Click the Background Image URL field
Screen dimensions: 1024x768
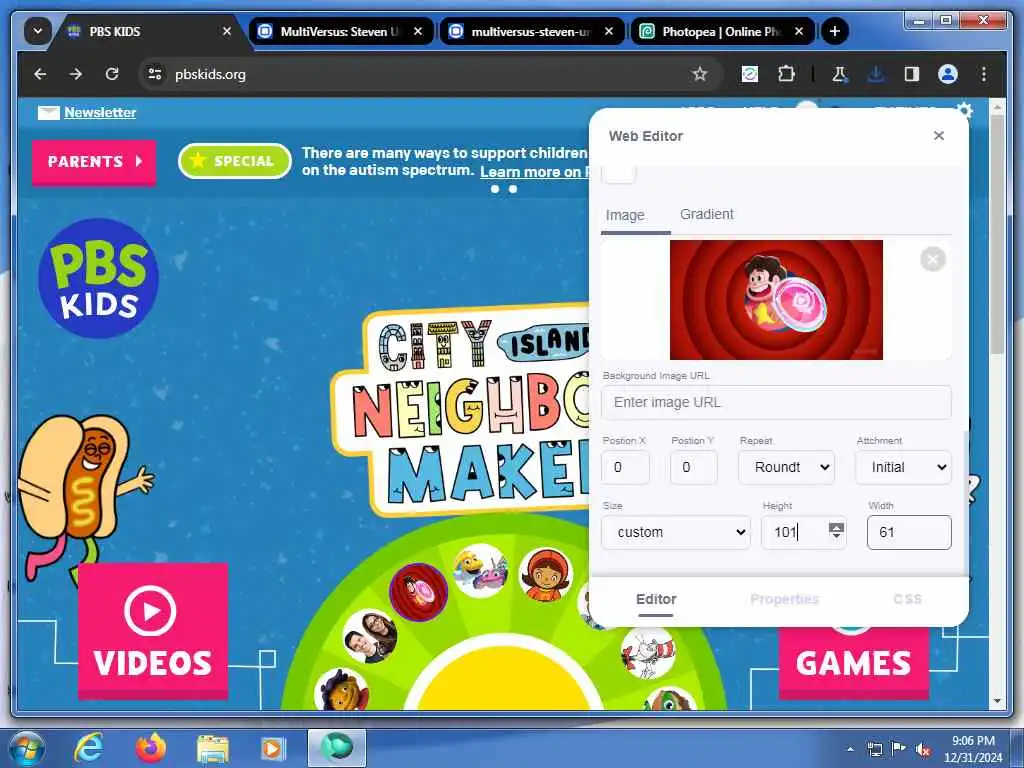coord(776,402)
